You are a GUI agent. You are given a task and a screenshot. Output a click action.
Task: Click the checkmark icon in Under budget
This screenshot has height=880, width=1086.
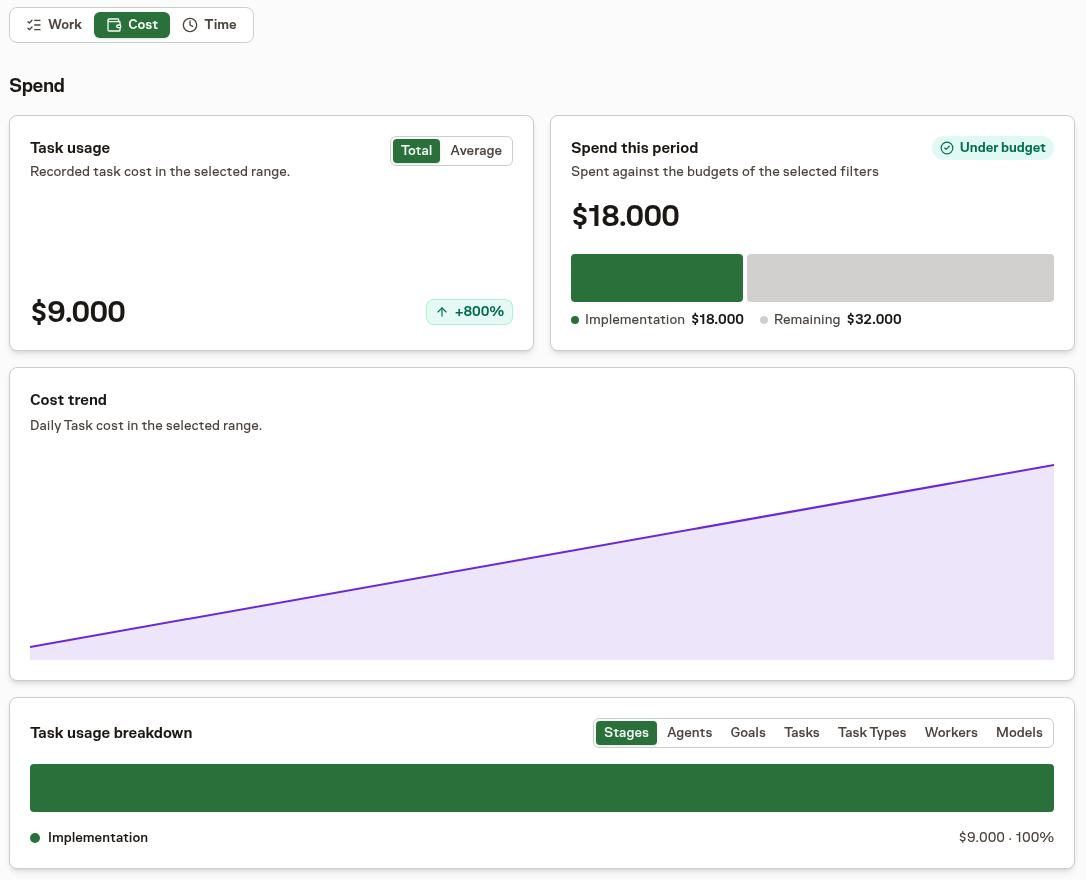point(947,148)
